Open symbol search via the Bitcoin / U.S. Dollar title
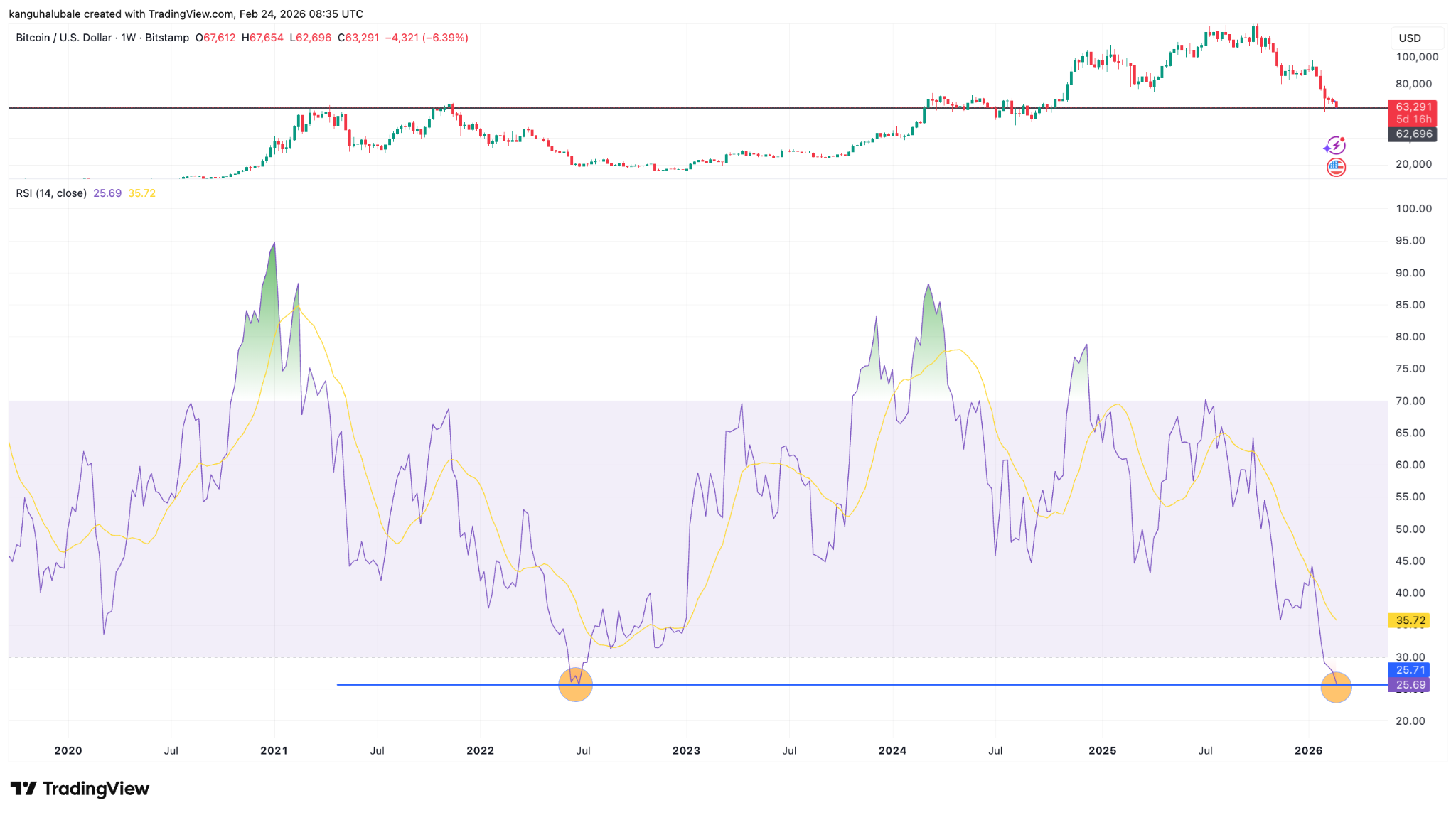The width and height of the screenshot is (1456, 815). [64, 38]
